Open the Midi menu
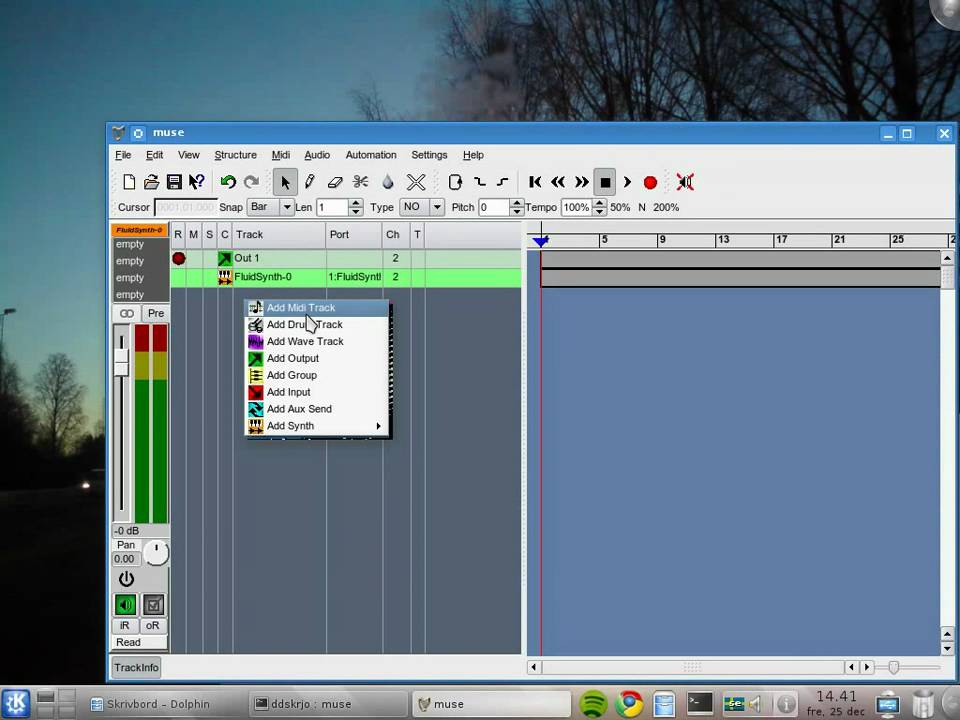960x720 pixels. [x=281, y=155]
